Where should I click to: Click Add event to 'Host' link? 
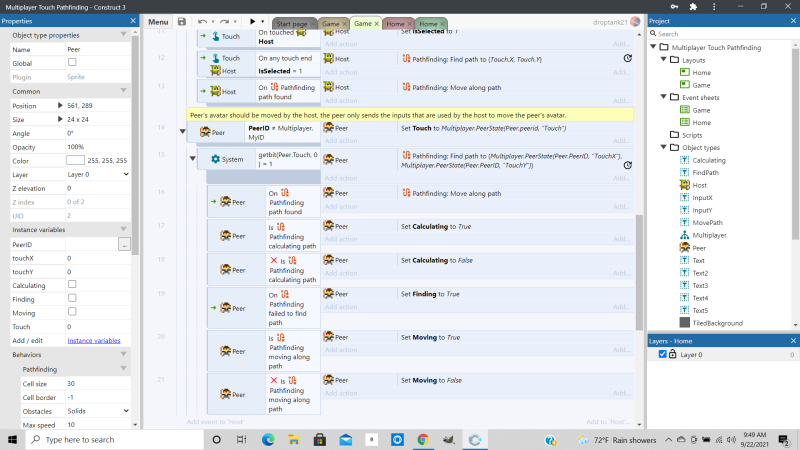[x=215, y=422]
